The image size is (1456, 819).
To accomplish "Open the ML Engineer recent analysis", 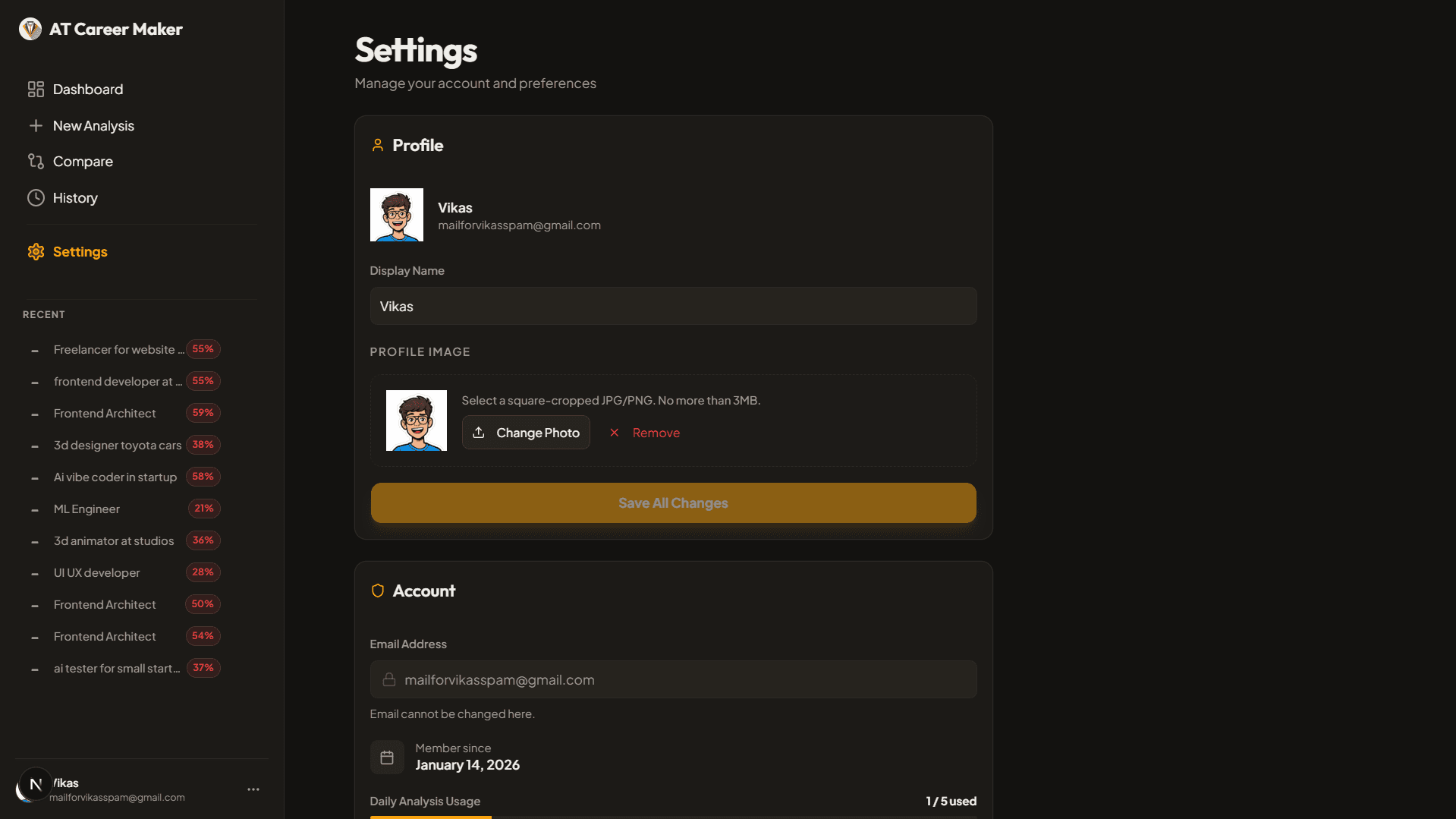I will (x=86, y=509).
